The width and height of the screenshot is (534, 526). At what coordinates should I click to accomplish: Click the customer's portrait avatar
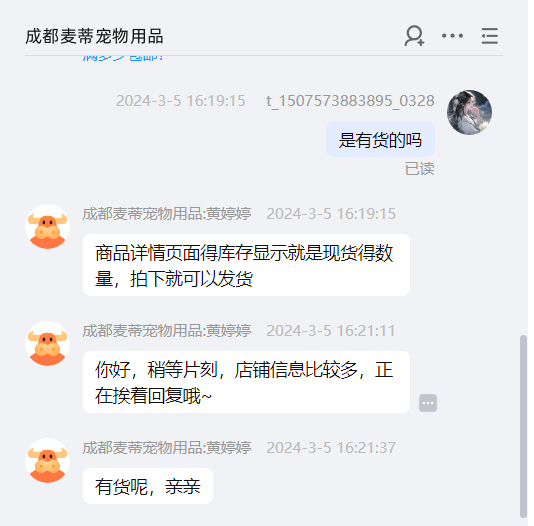pyautogui.click(x=469, y=112)
